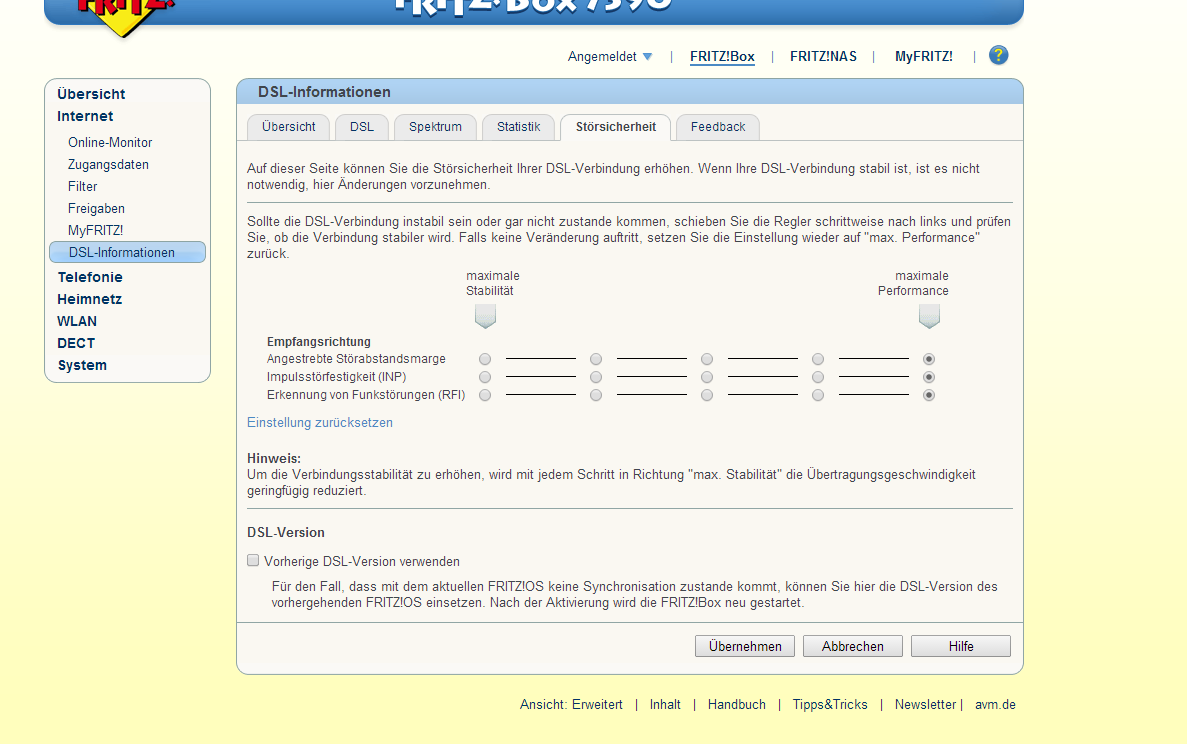Viewport: 1187px width, 744px height.
Task: Select fourth Funkstörungen (RFI) radio step
Action: point(818,395)
